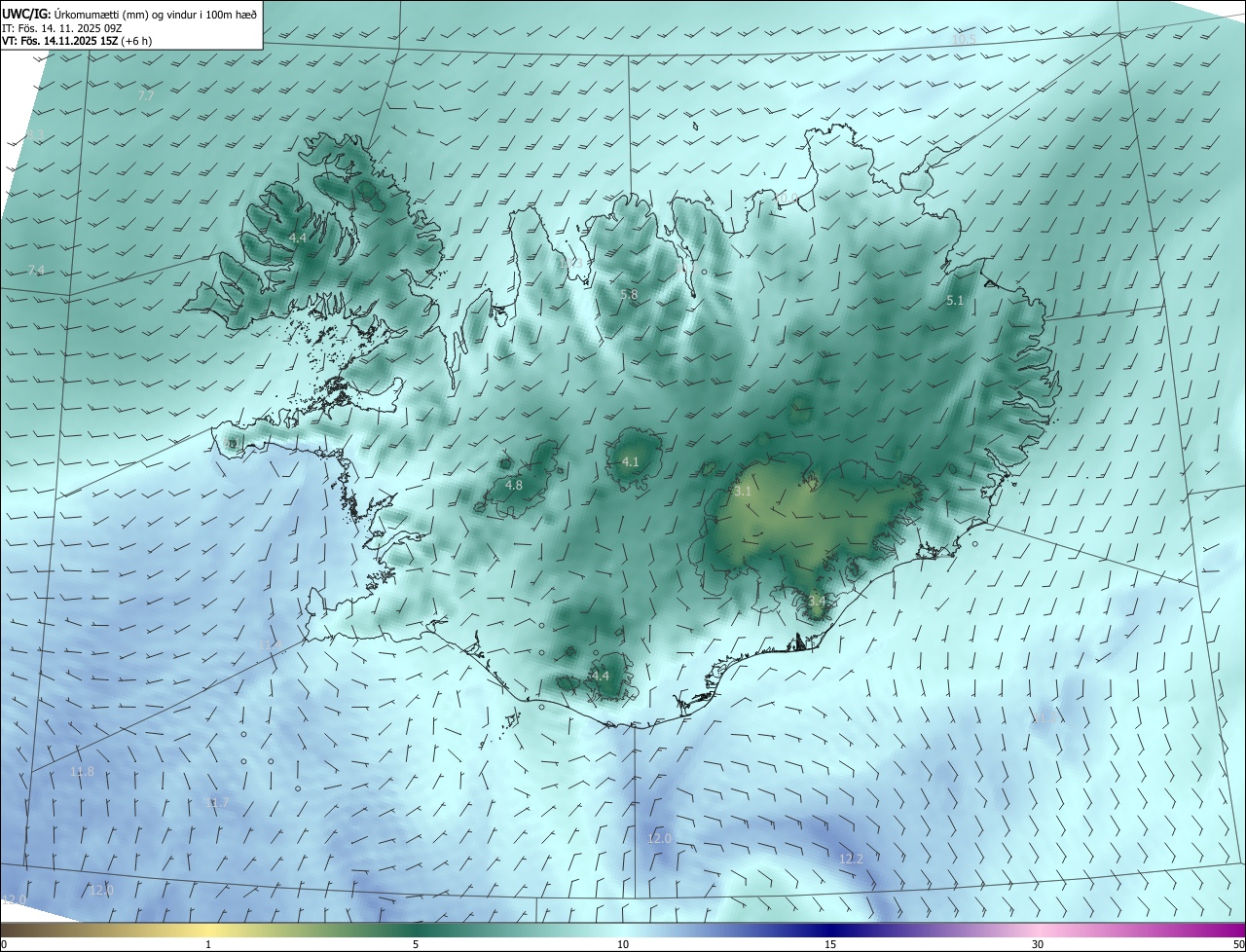Click the '12.2' value label over the ocean
Screen dimensions: 1246x952
pyautogui.click(x=851, y=859)
